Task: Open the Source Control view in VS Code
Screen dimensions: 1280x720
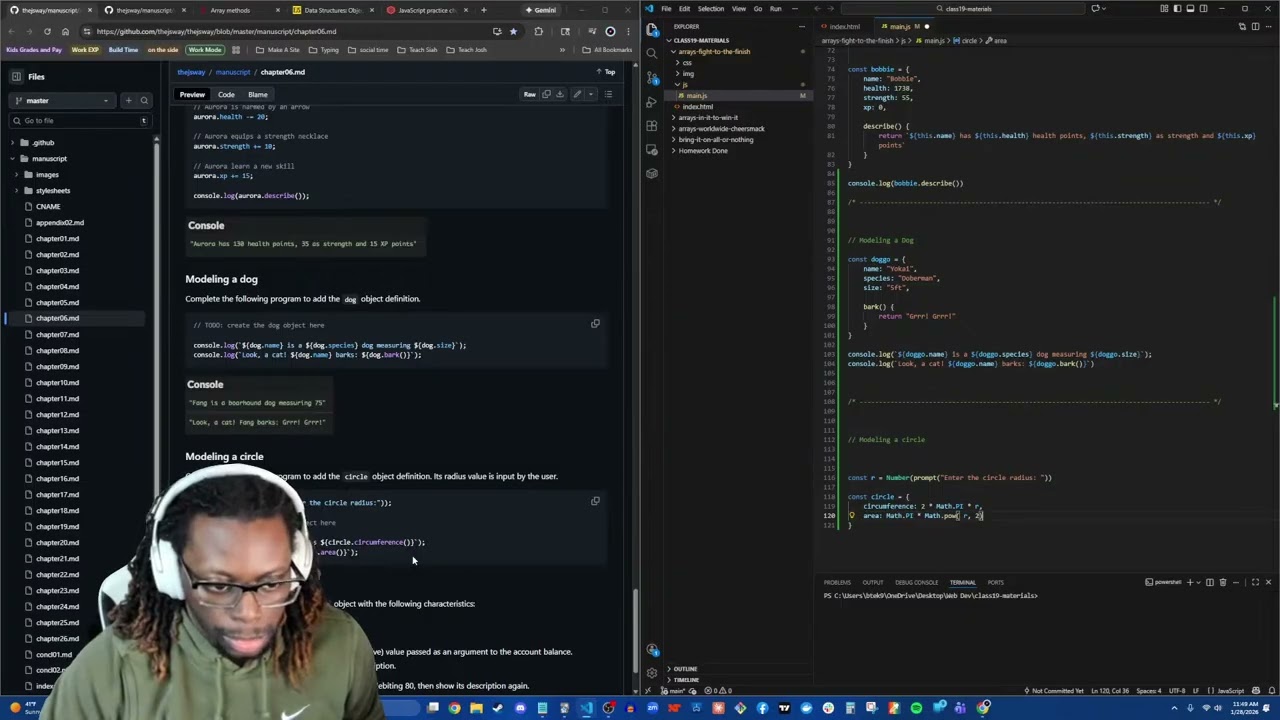Action: pos(652,77)
